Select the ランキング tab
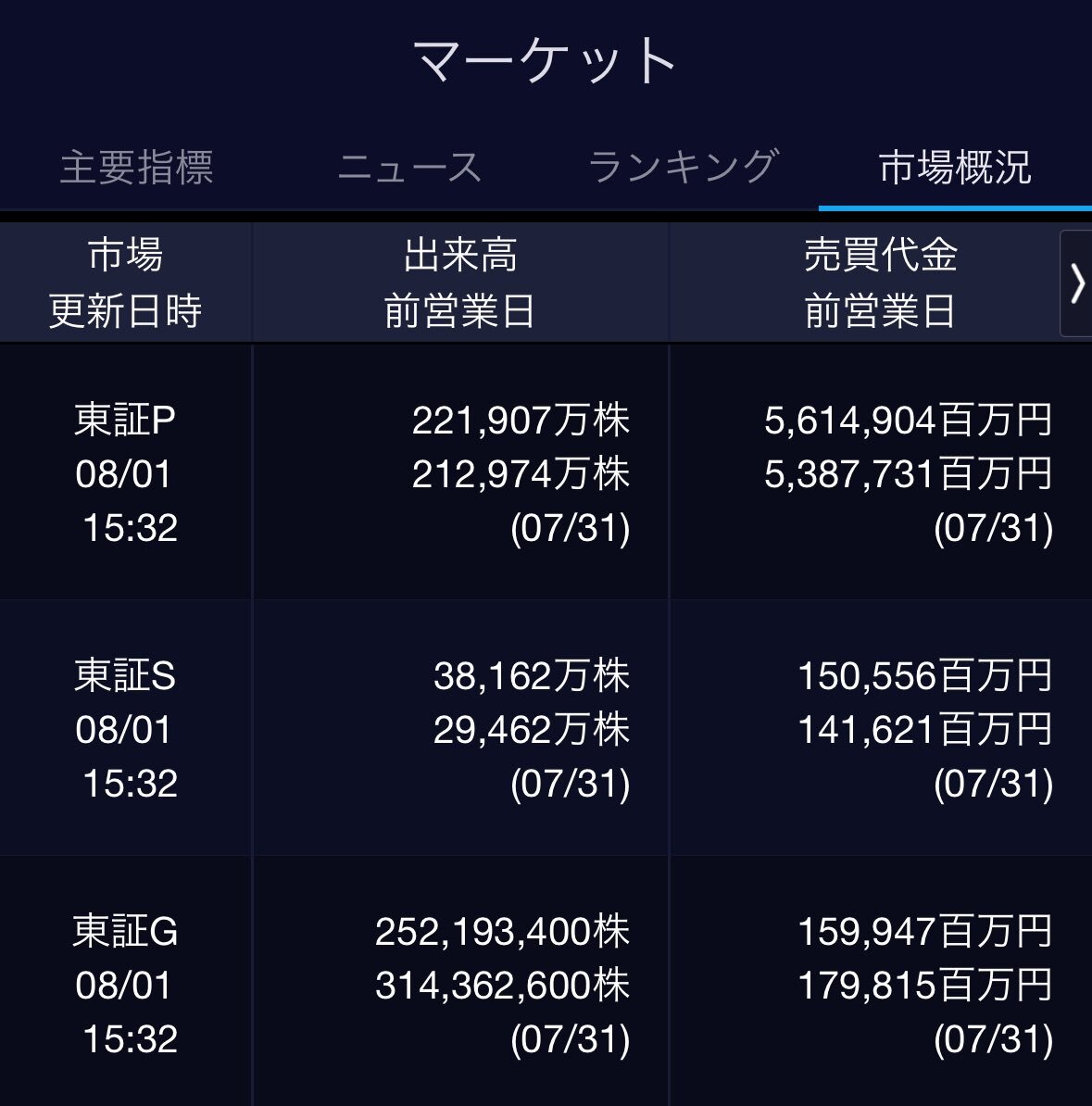The image size is (1092, 1106). click(x=683, y=167)
